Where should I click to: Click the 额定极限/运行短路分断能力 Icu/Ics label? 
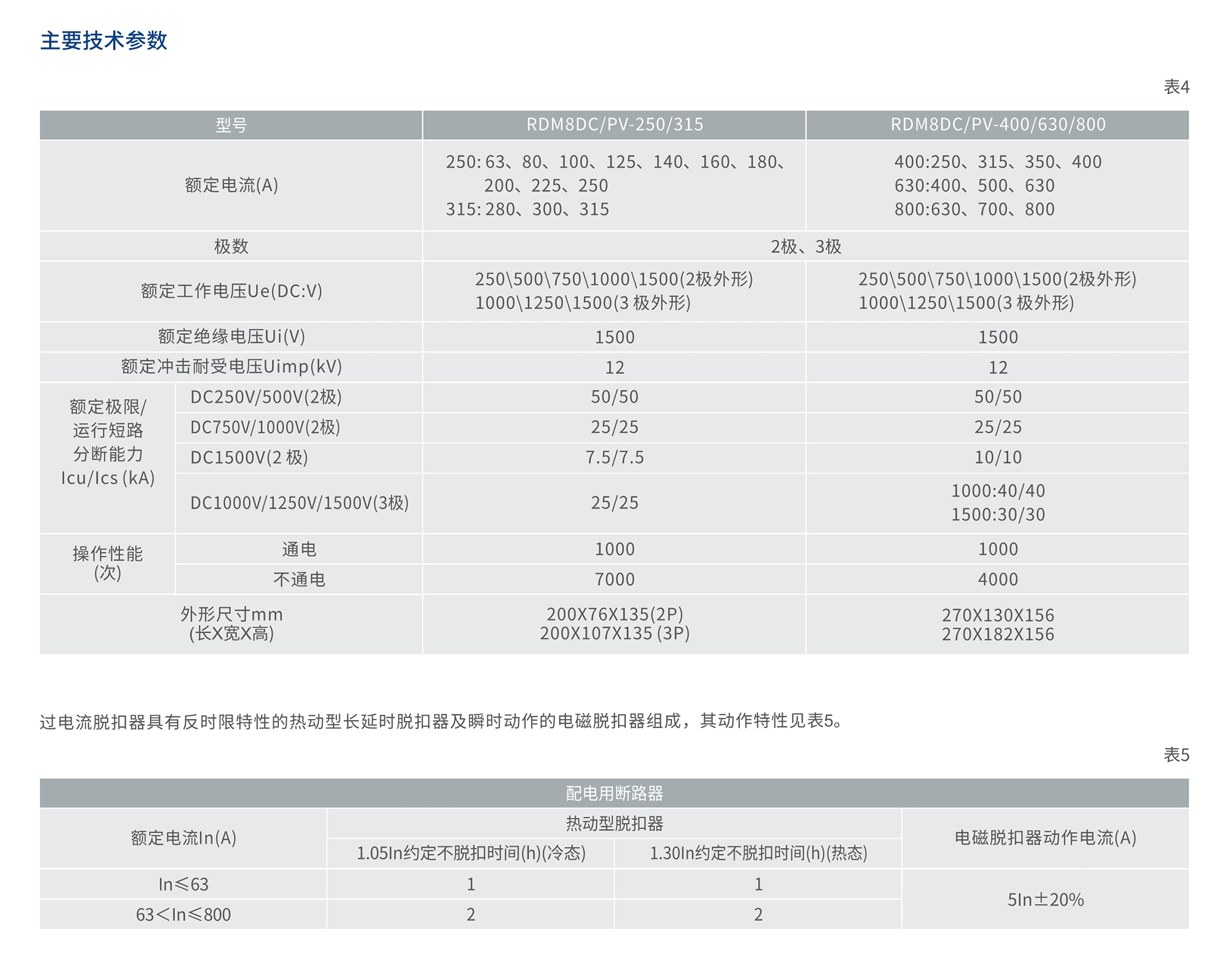pyautogui.click(x=107, y=443)
